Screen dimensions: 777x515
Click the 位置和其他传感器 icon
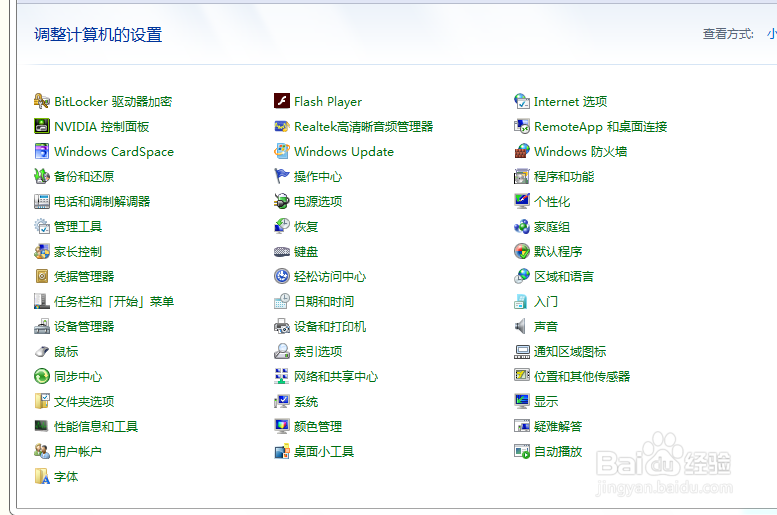[x=522, y=375]
